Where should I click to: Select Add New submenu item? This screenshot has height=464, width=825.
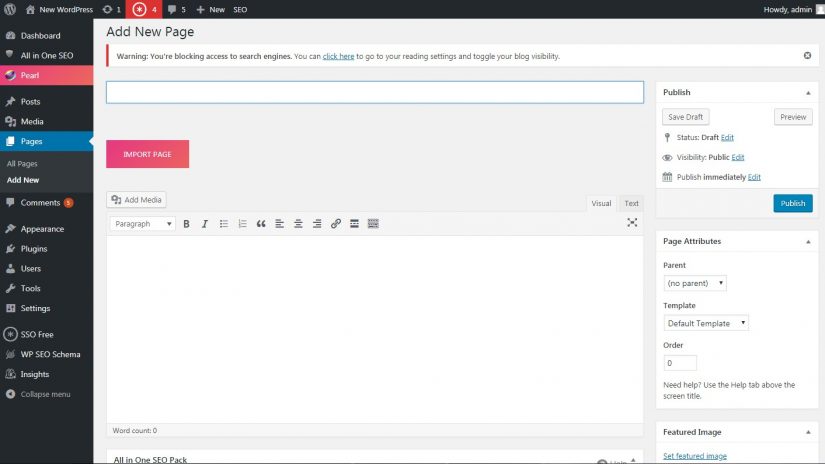23,180
